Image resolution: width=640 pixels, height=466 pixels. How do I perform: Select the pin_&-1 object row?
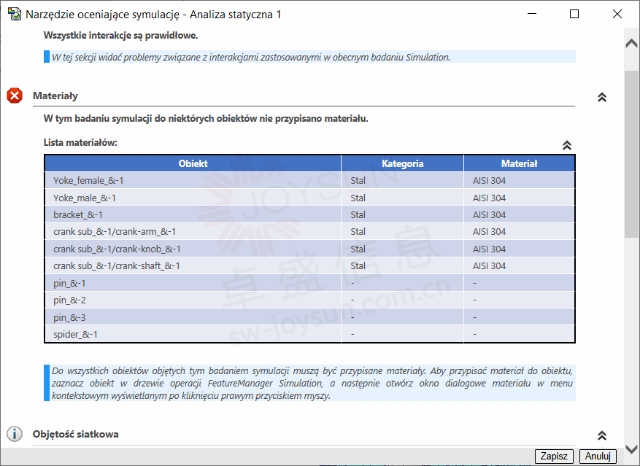(310, 283)
